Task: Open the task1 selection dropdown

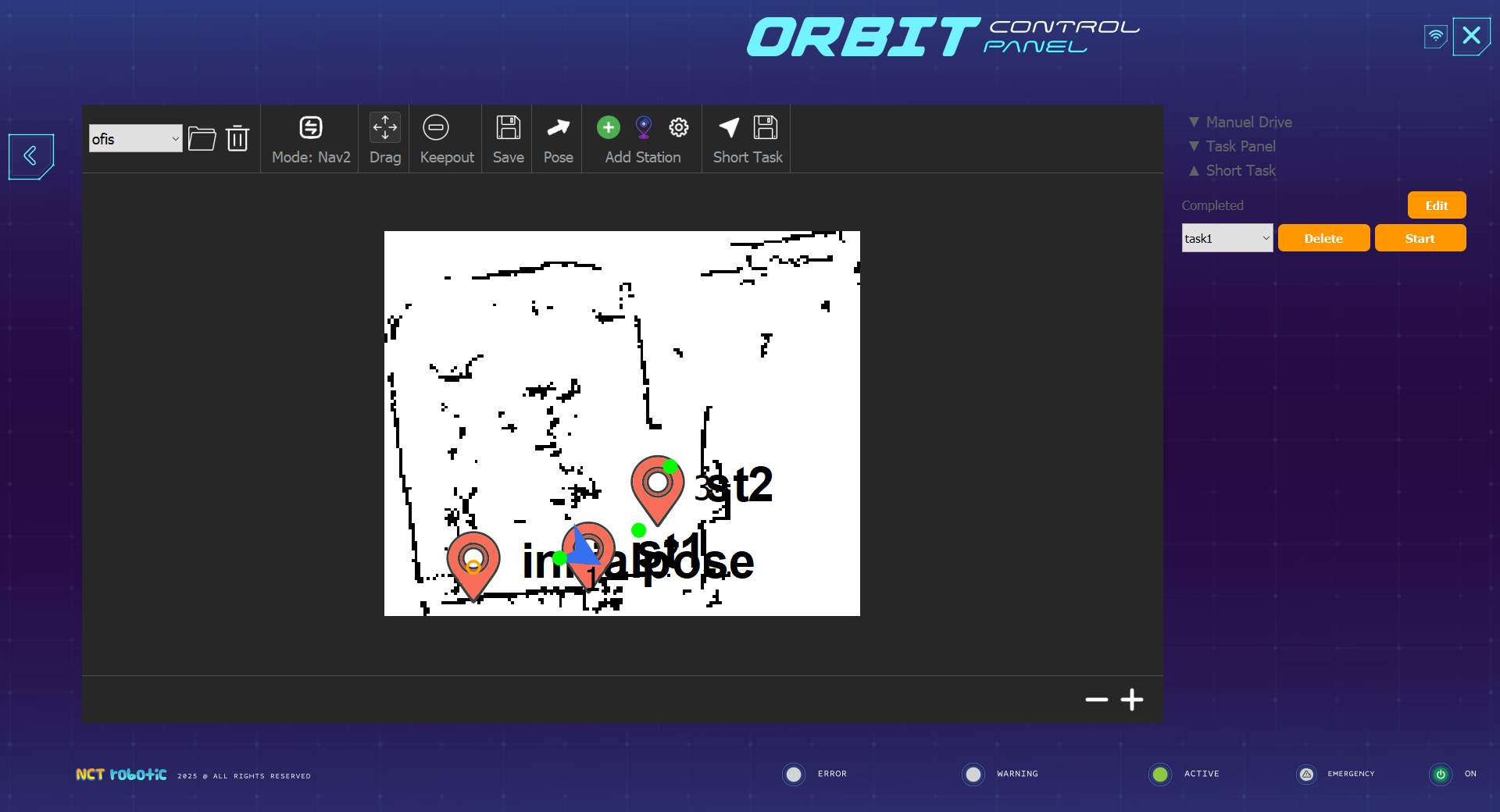Action: pos(1227,238)
